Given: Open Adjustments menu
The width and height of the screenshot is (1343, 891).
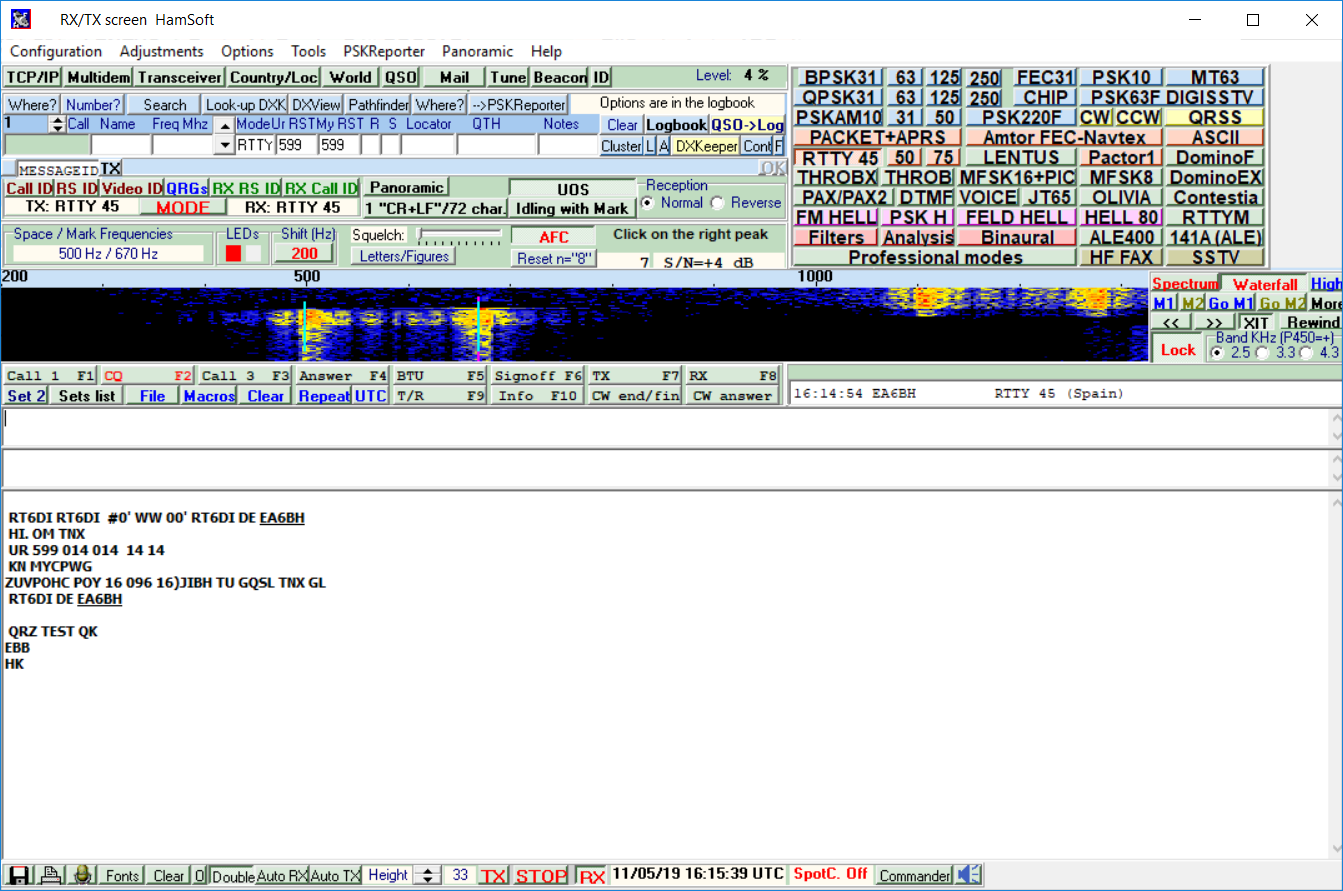Looking at the screenshot, I should 161,51.
